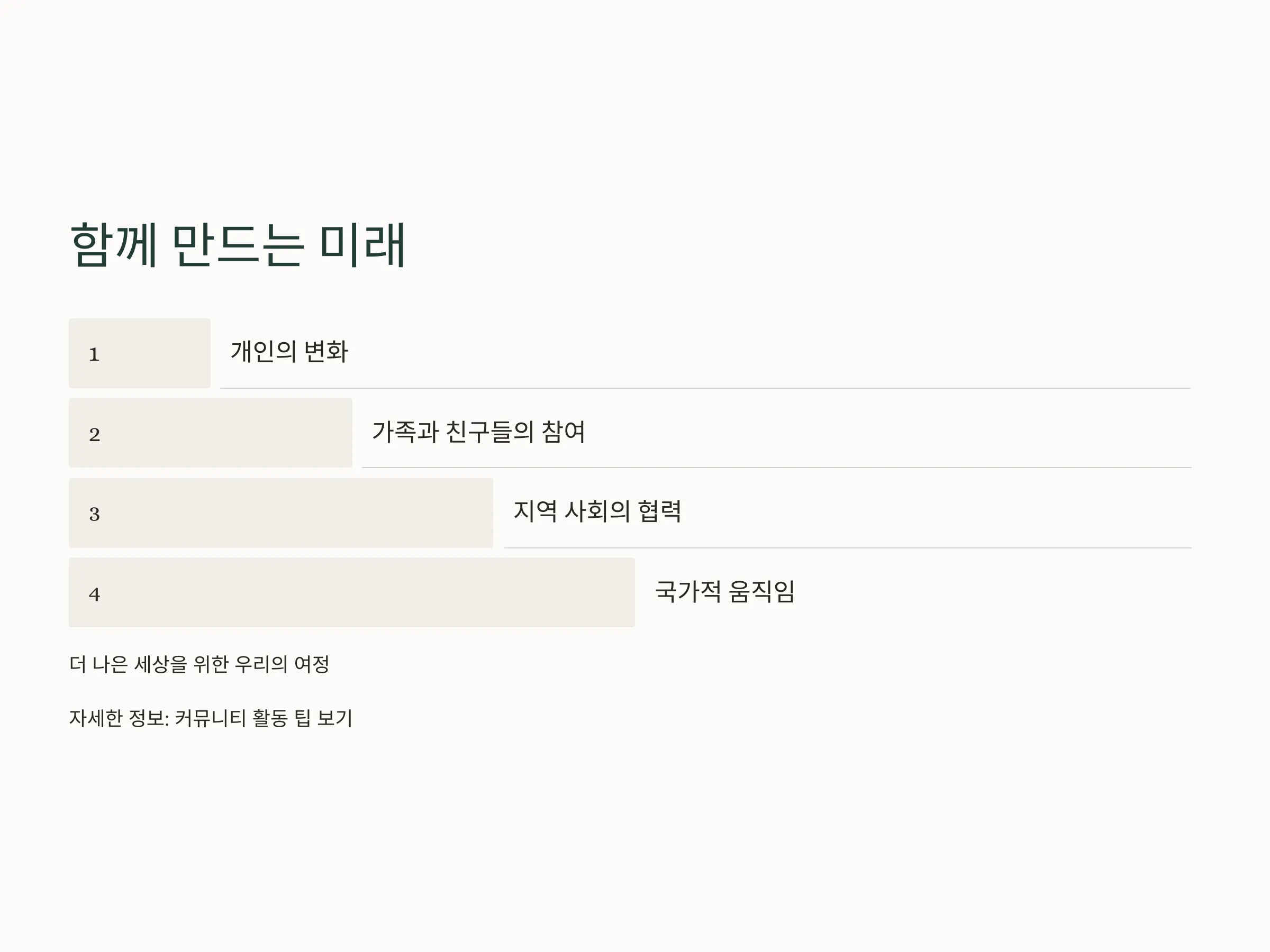Open the 커뮤니티 활동 팁 보기 link

click(264, 718)
